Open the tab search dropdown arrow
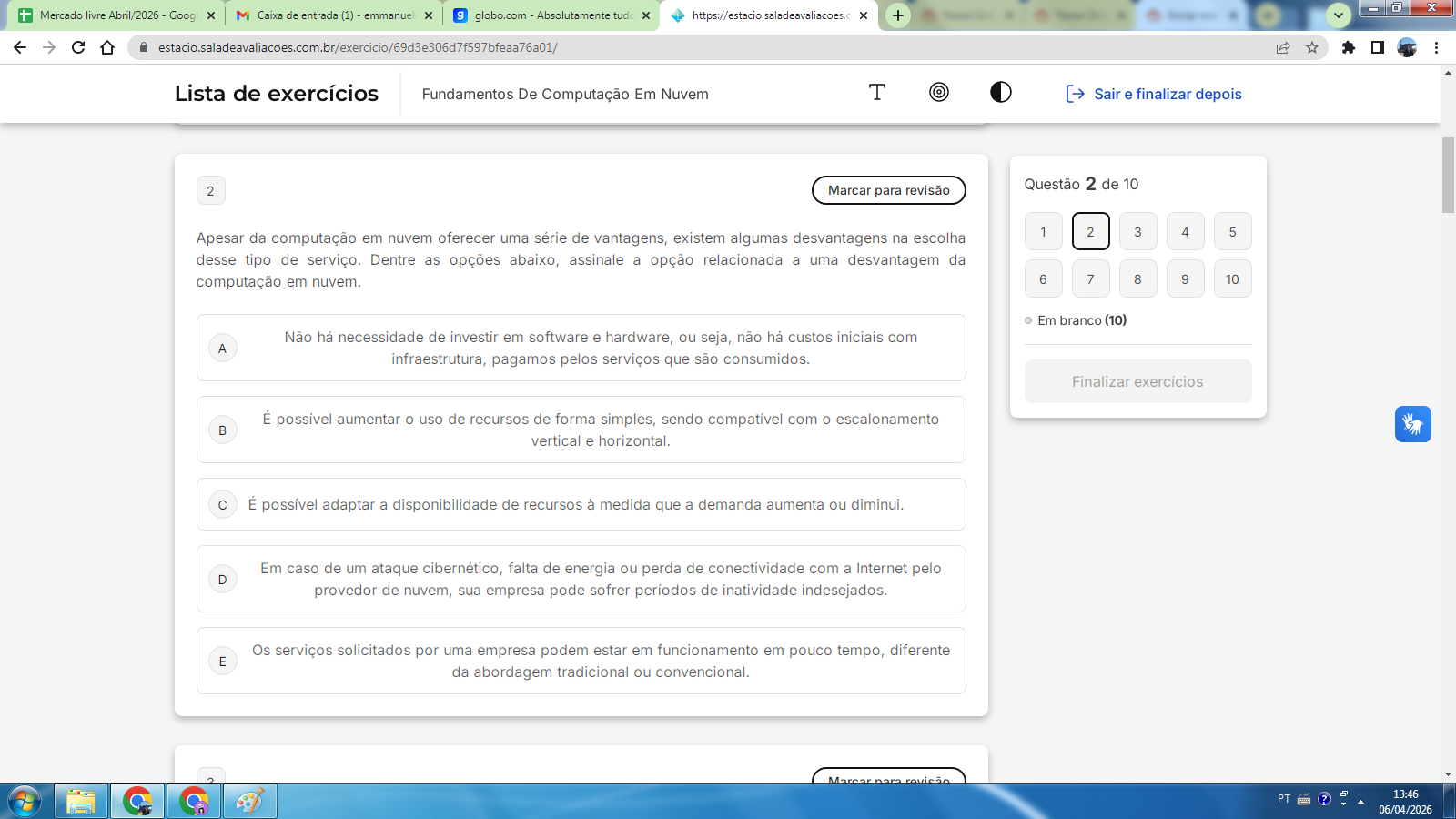The height and width of the screenshot is (819, 1456). [x=1338, y=15]
